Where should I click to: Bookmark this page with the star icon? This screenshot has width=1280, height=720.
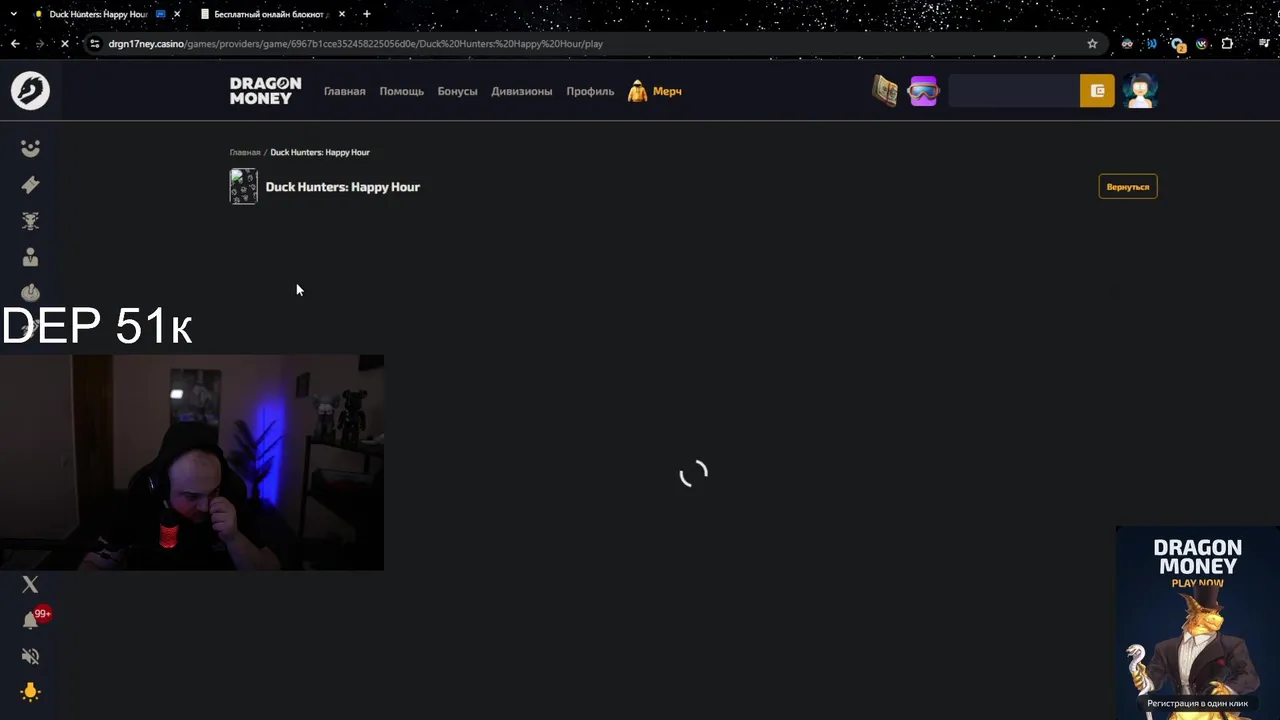point(1092,43)
